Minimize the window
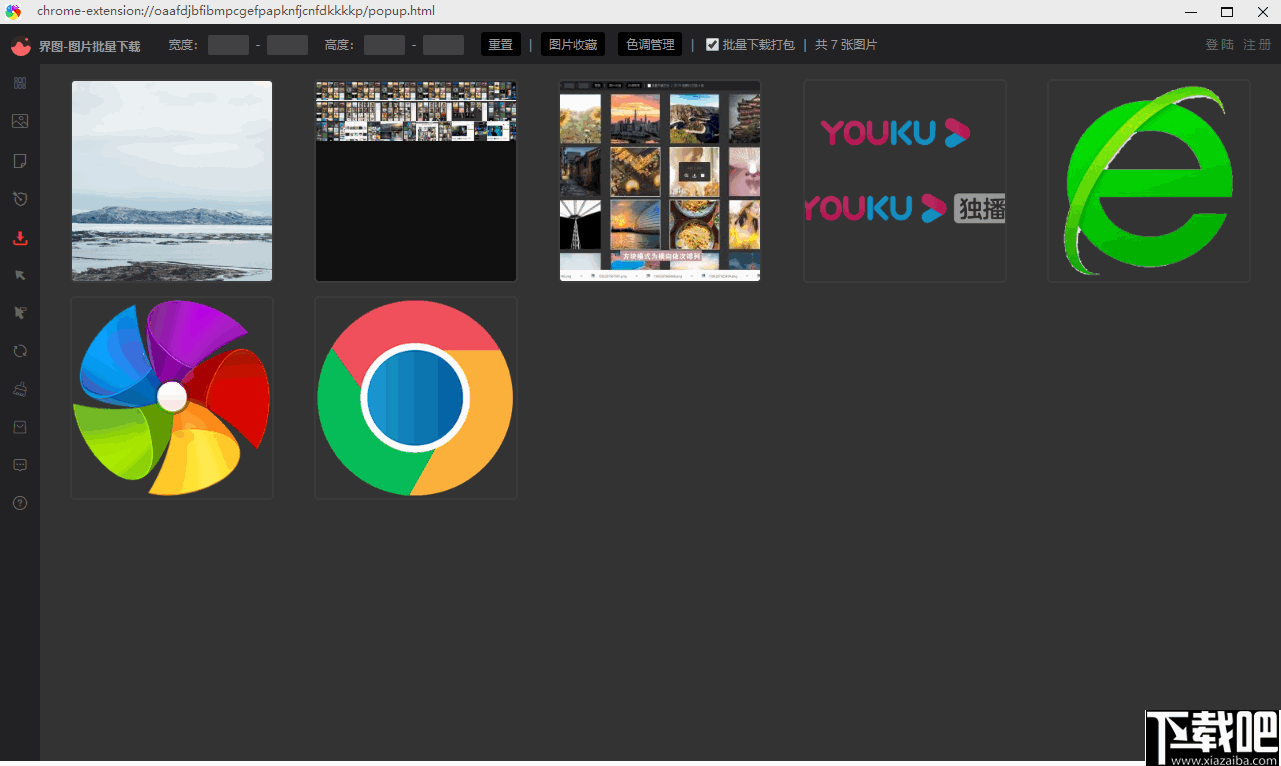Viewport: 1281px width, 766px height. pos(1191,12)
